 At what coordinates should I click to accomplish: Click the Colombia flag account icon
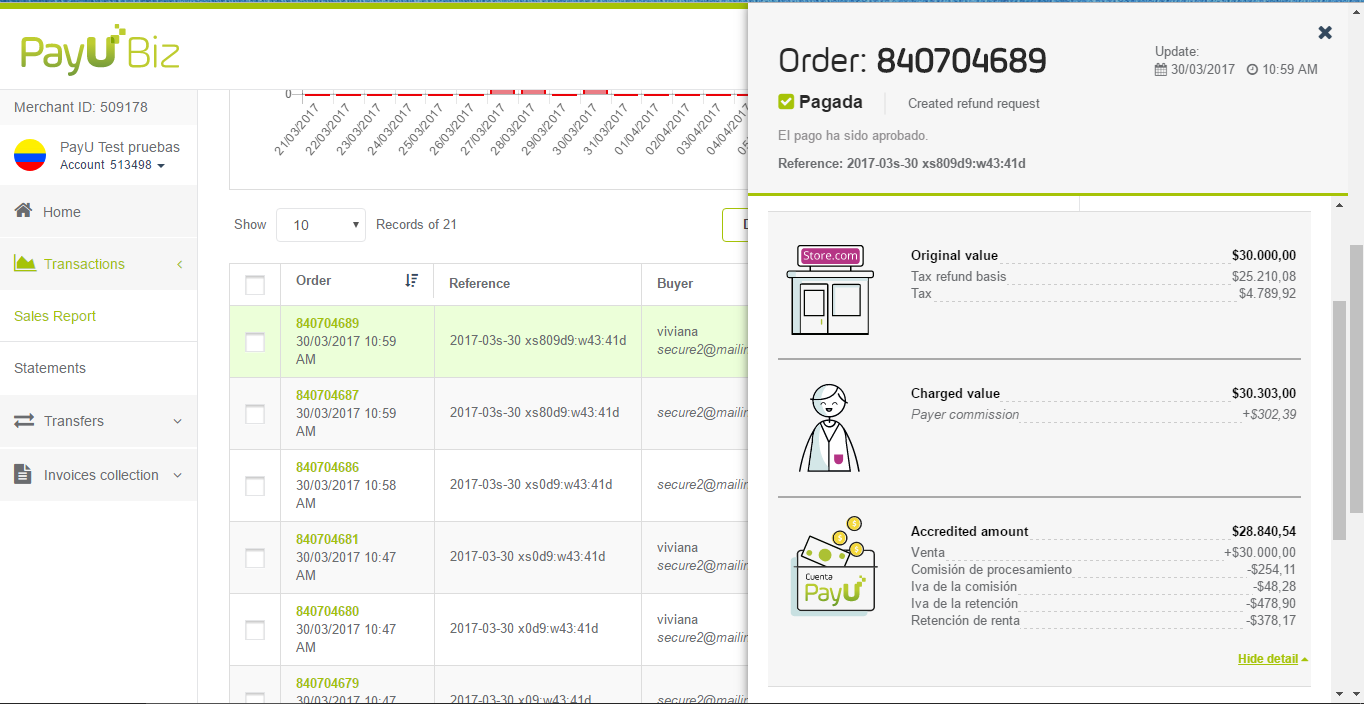click(x=30, y=155)
